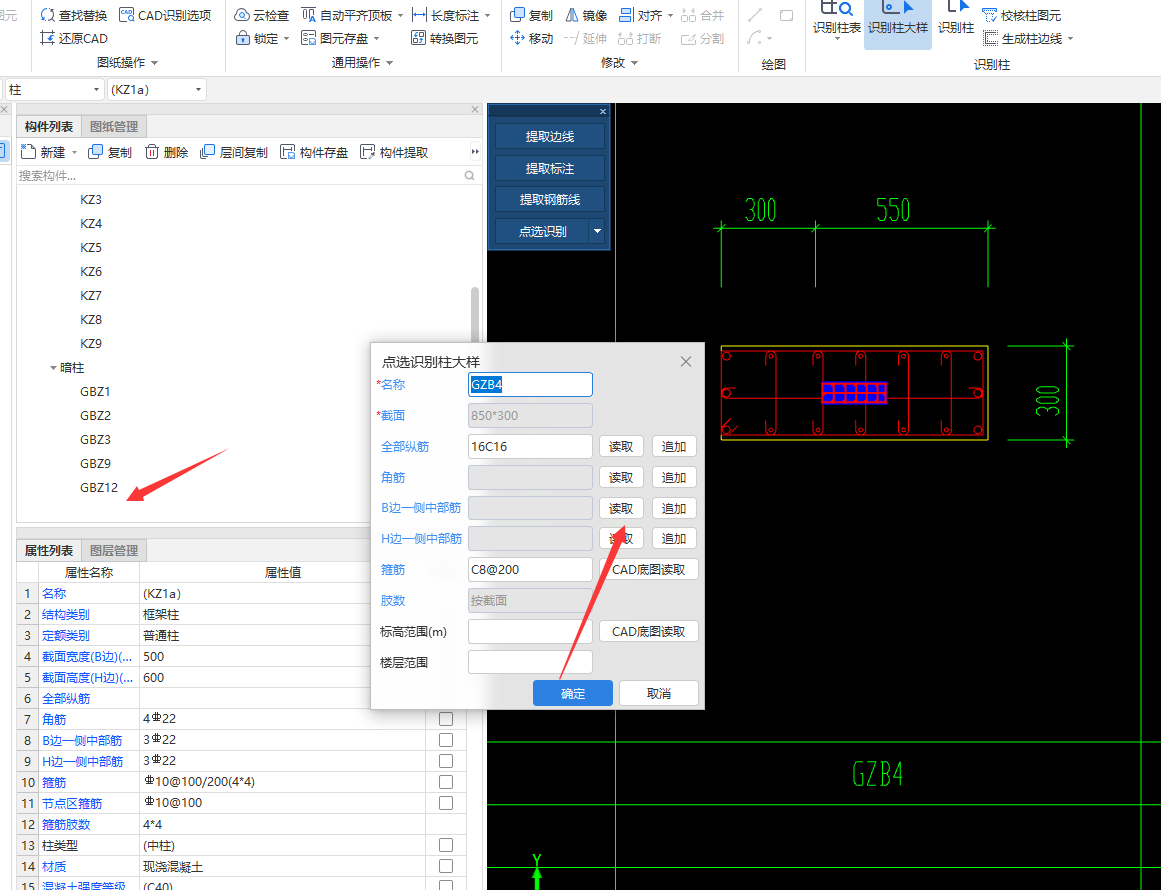Tick the checkbox for 材质 row
Screen dimensions: 1161x890
(x=446, y=866)
